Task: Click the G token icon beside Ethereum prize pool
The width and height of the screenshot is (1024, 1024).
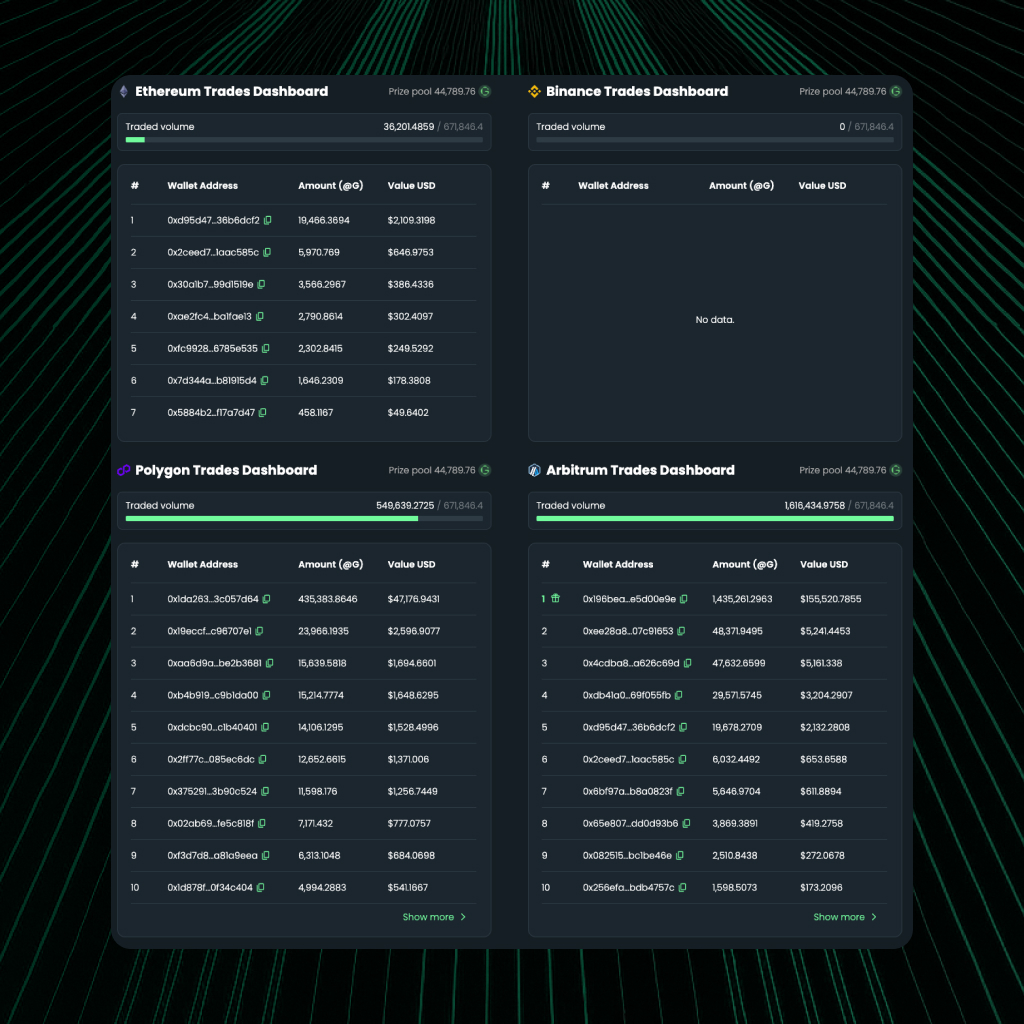Action: (485, 91)
